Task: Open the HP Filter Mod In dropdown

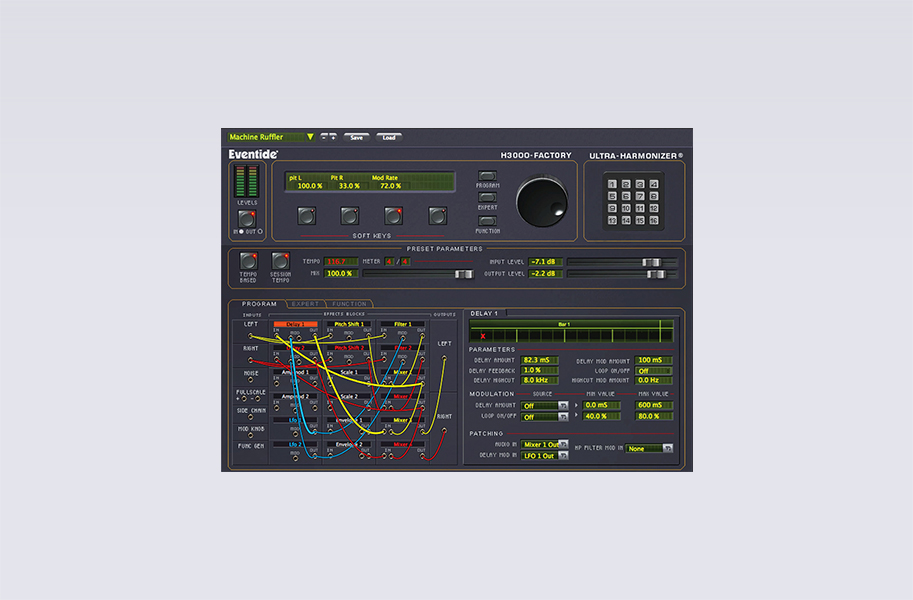Action: (x=649, y=449)
